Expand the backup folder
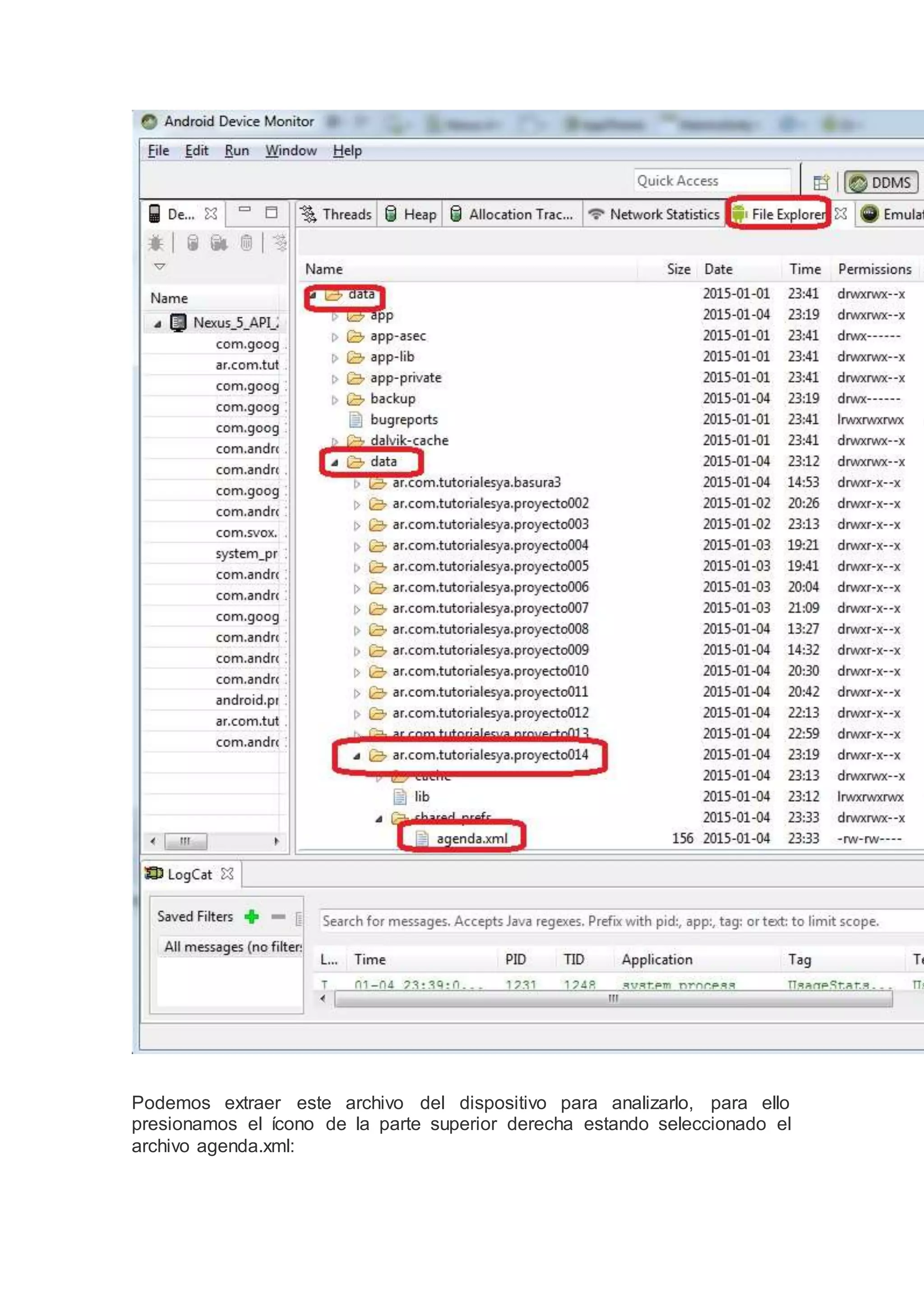Image resolution: width=924 pixels, height=1307 pixels. (x=335, y=400)
